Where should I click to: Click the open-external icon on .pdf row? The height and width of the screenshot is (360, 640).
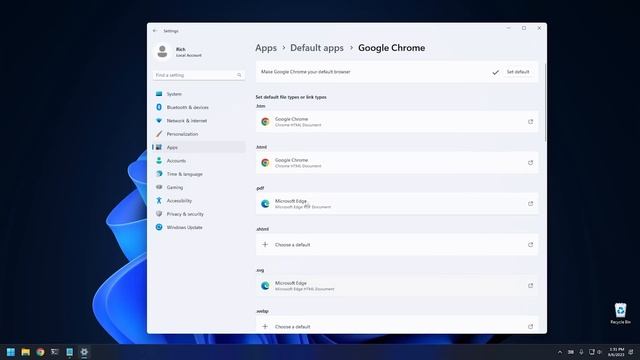coord(530,204)
